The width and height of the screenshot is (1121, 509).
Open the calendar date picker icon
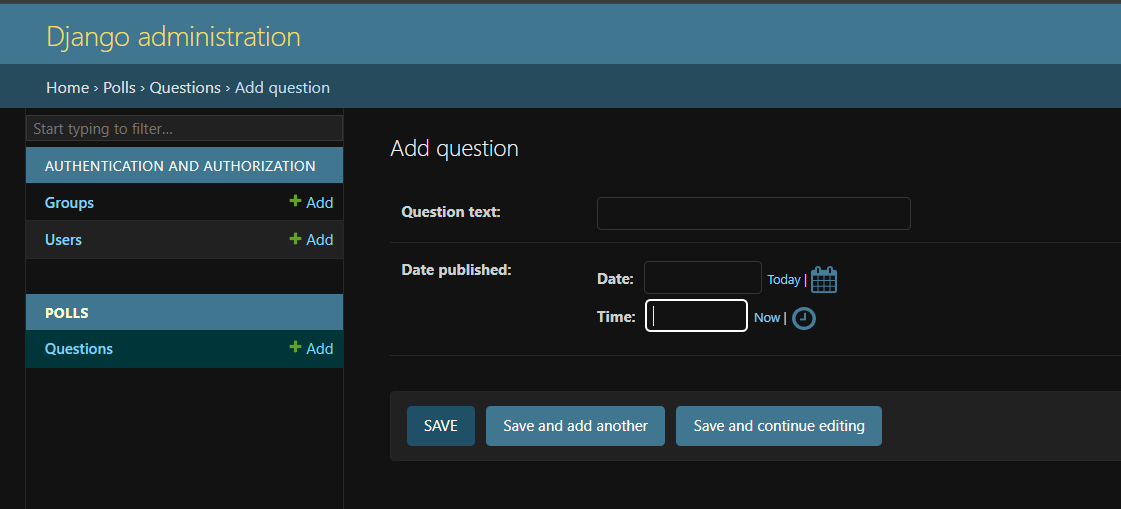[824, 280]
